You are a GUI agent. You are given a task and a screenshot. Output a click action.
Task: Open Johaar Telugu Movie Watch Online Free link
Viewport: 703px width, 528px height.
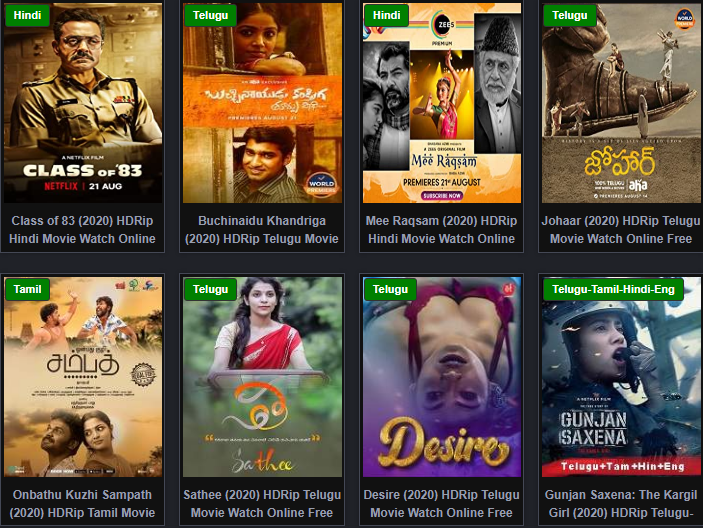(621, 229)
